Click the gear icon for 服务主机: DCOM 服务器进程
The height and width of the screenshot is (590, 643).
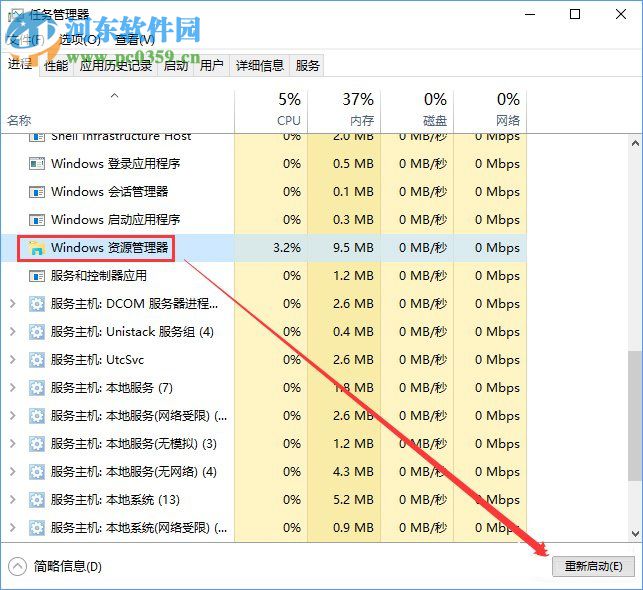point(37,304)
